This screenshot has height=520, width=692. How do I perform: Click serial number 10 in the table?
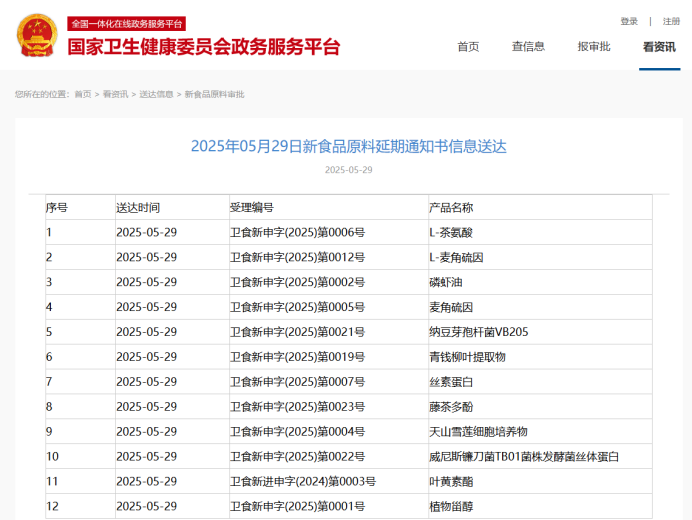click(x=52, y=456)
